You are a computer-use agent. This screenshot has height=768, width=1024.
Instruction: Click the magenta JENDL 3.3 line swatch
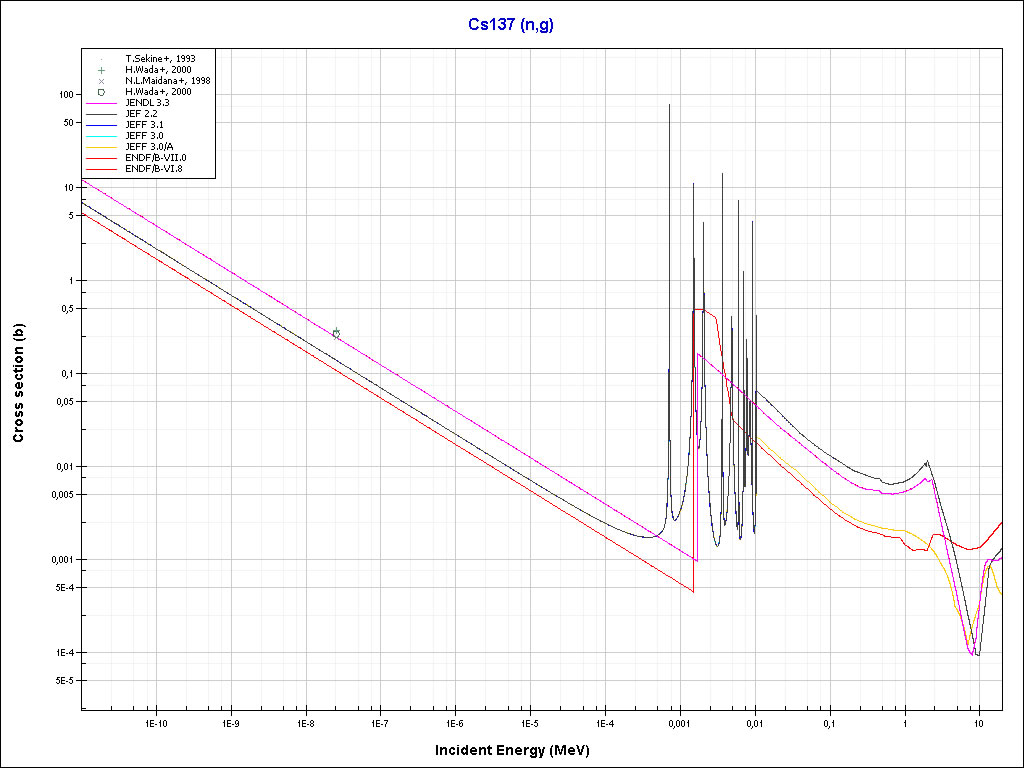click(x=102, y=102)
